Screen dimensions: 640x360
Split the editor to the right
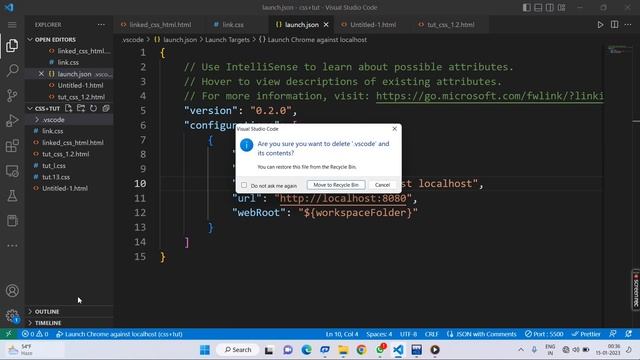(x=614, y=24)
